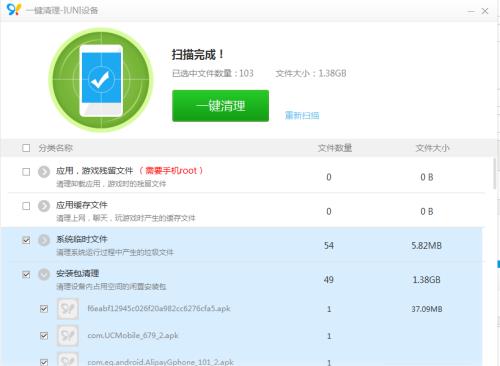Check the 应用缓存文件 checkbox
The width and height of the screenshot is (500, 366).
[26, 206]
